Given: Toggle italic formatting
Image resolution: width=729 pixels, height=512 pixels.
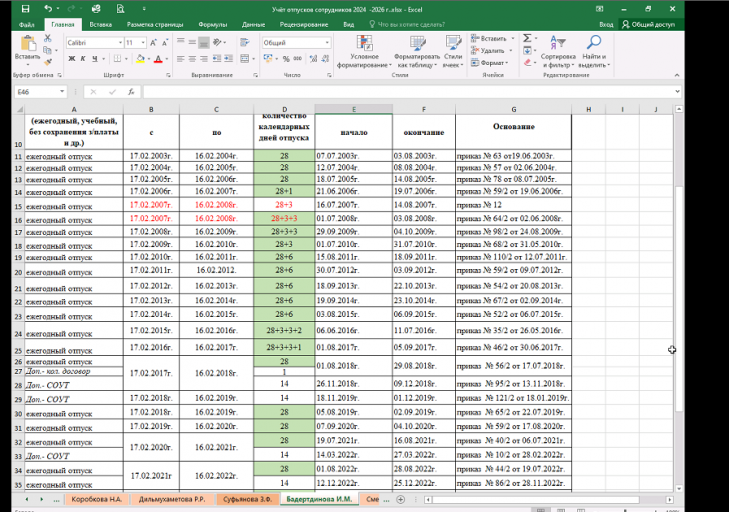Looking at the screenshot, I should coord(83,59).
